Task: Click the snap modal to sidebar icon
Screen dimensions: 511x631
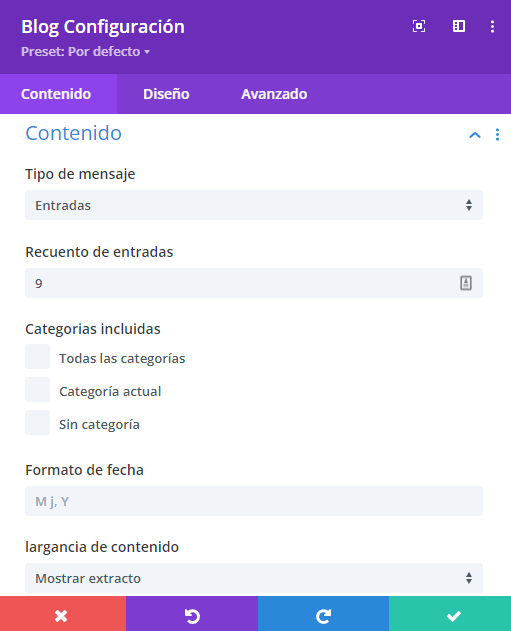Action: tap(459, 27)
